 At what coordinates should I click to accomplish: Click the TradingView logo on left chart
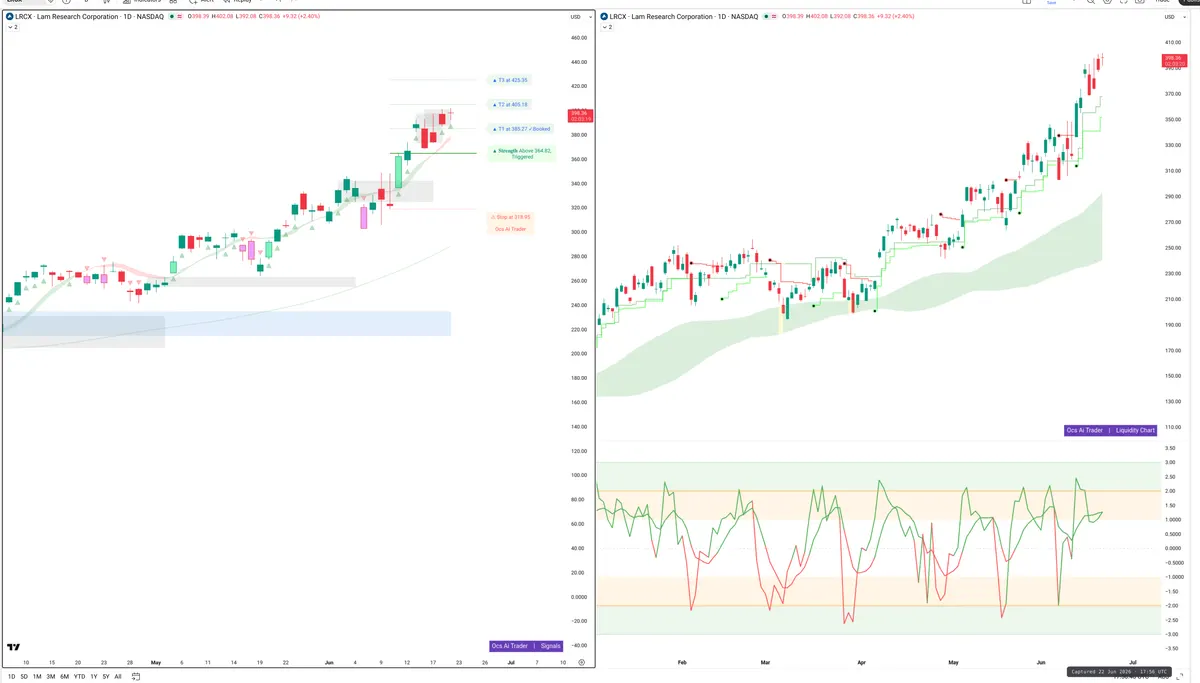point(13,648)
